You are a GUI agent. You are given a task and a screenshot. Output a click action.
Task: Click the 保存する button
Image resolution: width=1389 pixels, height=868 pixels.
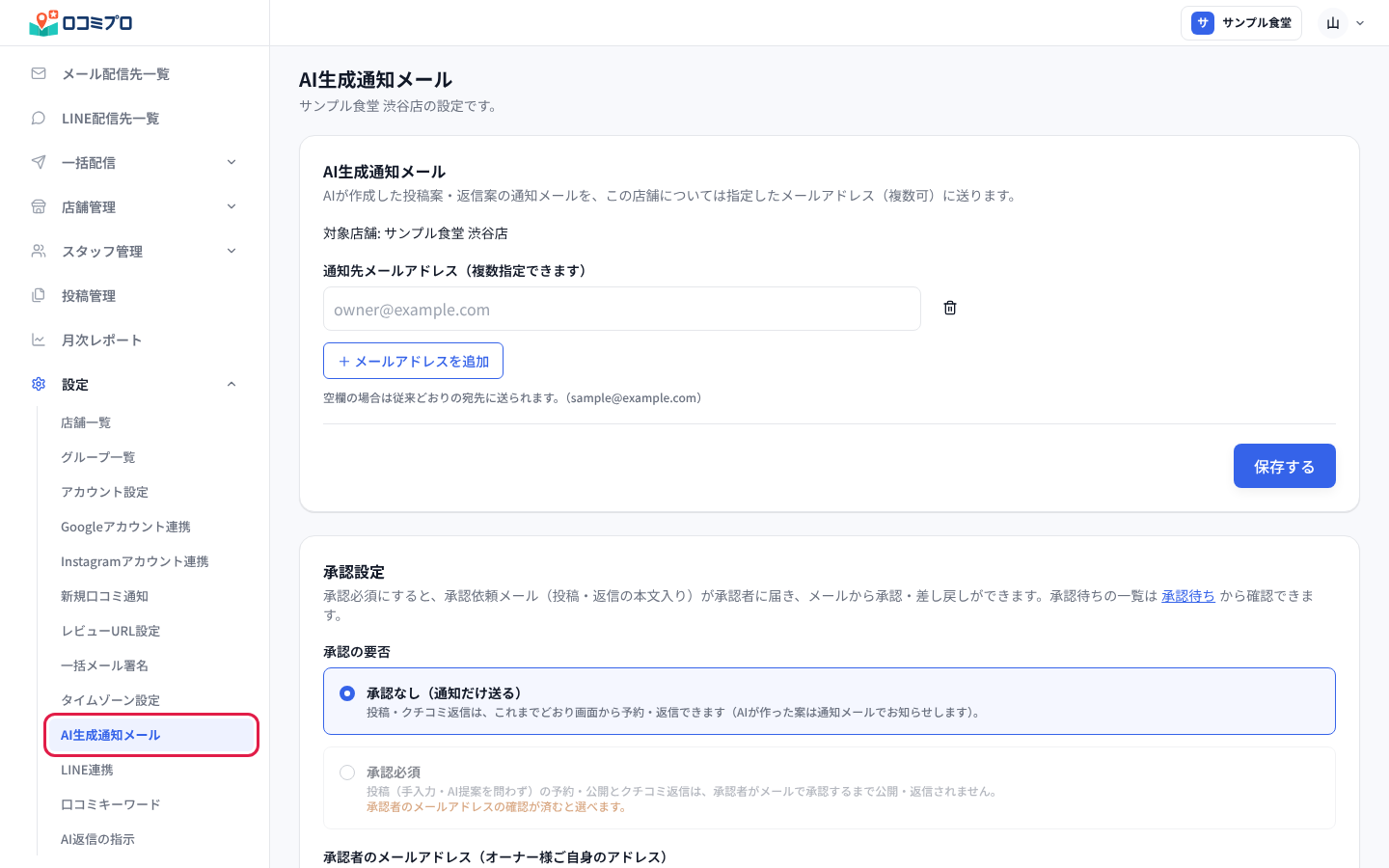pyautogui.click(x=1284, y=466)
